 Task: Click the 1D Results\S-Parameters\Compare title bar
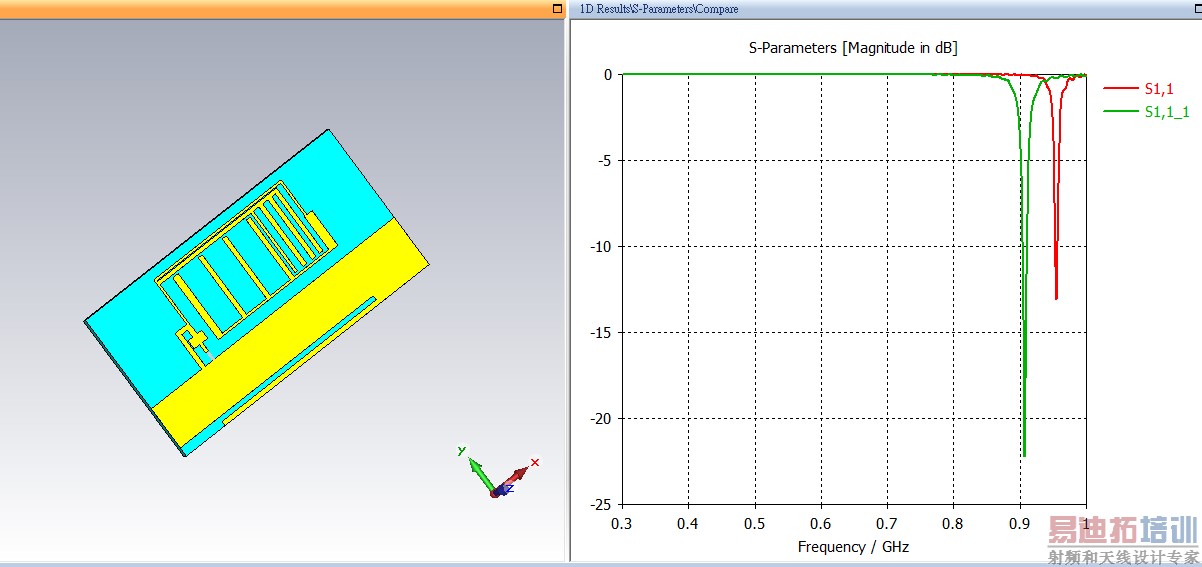click(885, 9)
